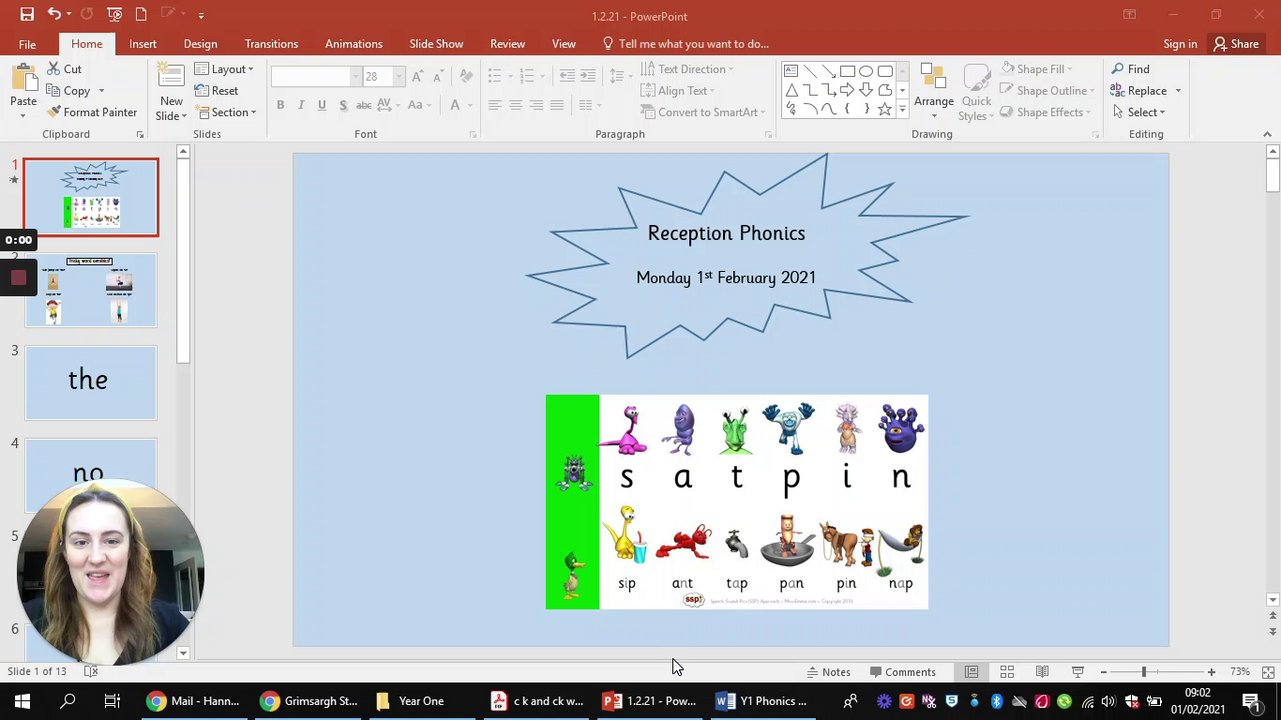The image size is (1281, 720).
Task: Open the Copy options arrow
Action: pyautogui.click(x=100, y=91)
